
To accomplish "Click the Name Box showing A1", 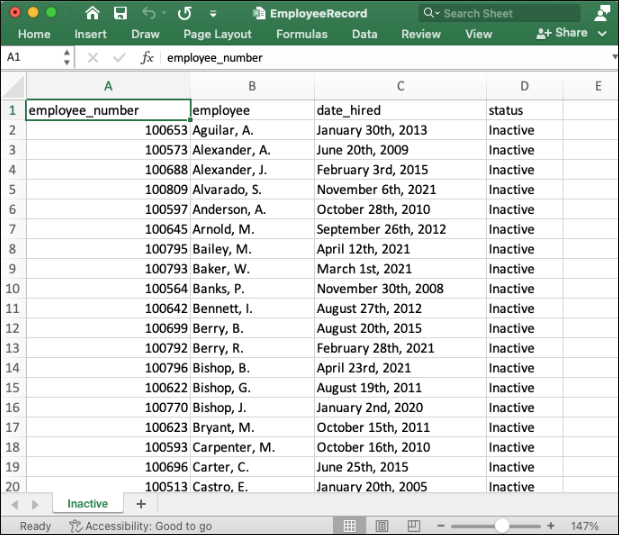I will [x=32, y=57].
